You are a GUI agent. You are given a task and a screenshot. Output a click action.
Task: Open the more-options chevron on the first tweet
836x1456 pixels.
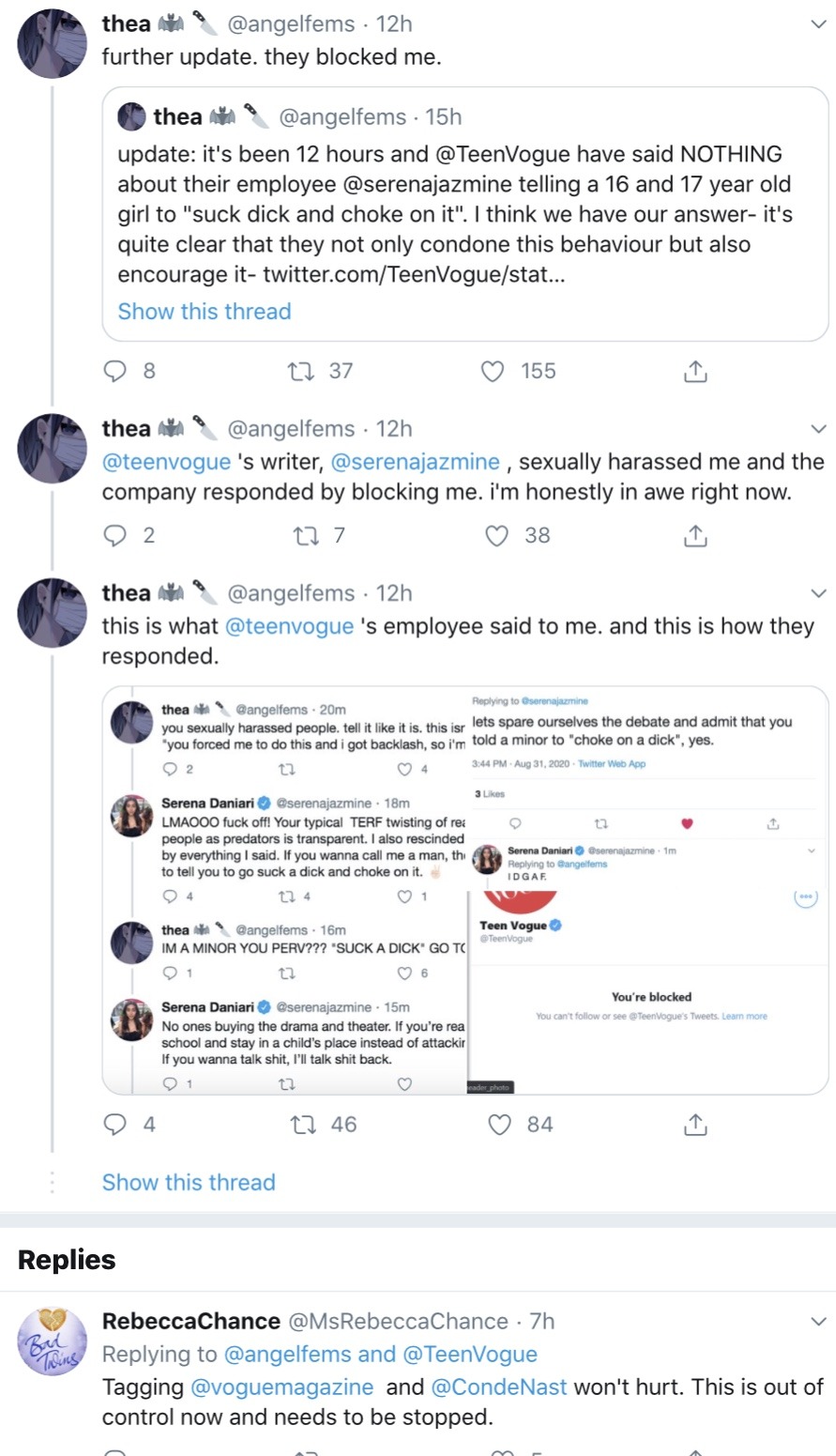(x=818, y=25)
